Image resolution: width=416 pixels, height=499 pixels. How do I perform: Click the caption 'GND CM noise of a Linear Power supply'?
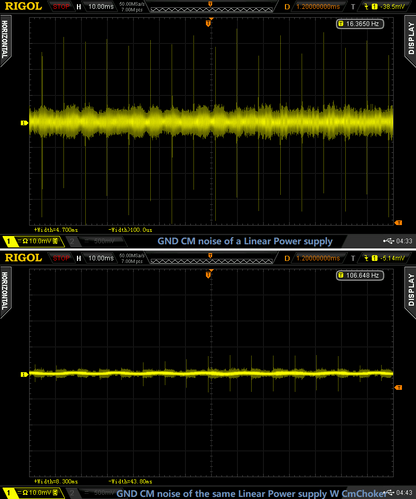pyautogui.click(x=245, y=241)
